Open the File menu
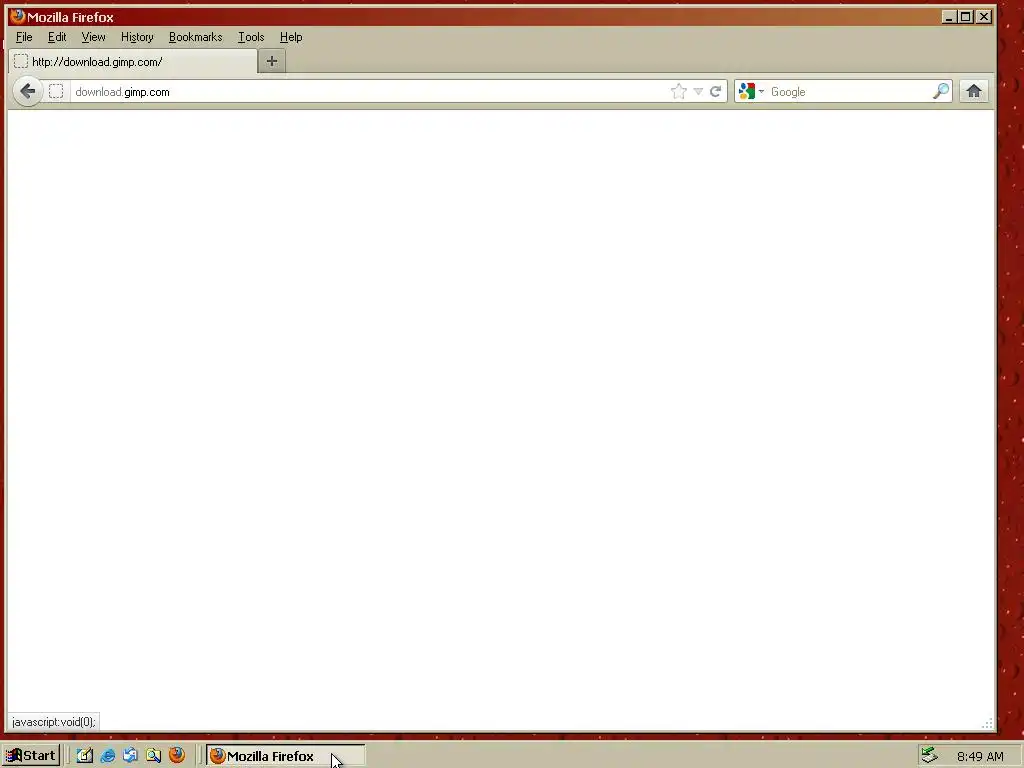 tap(24, 37)
